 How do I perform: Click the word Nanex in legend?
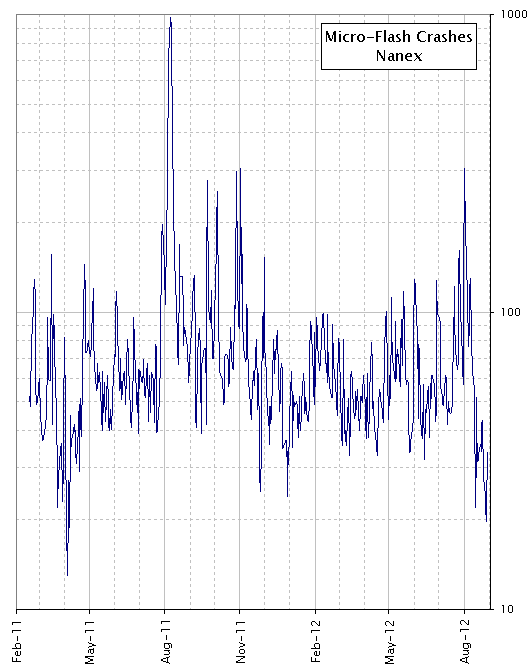tap(399, 55)
